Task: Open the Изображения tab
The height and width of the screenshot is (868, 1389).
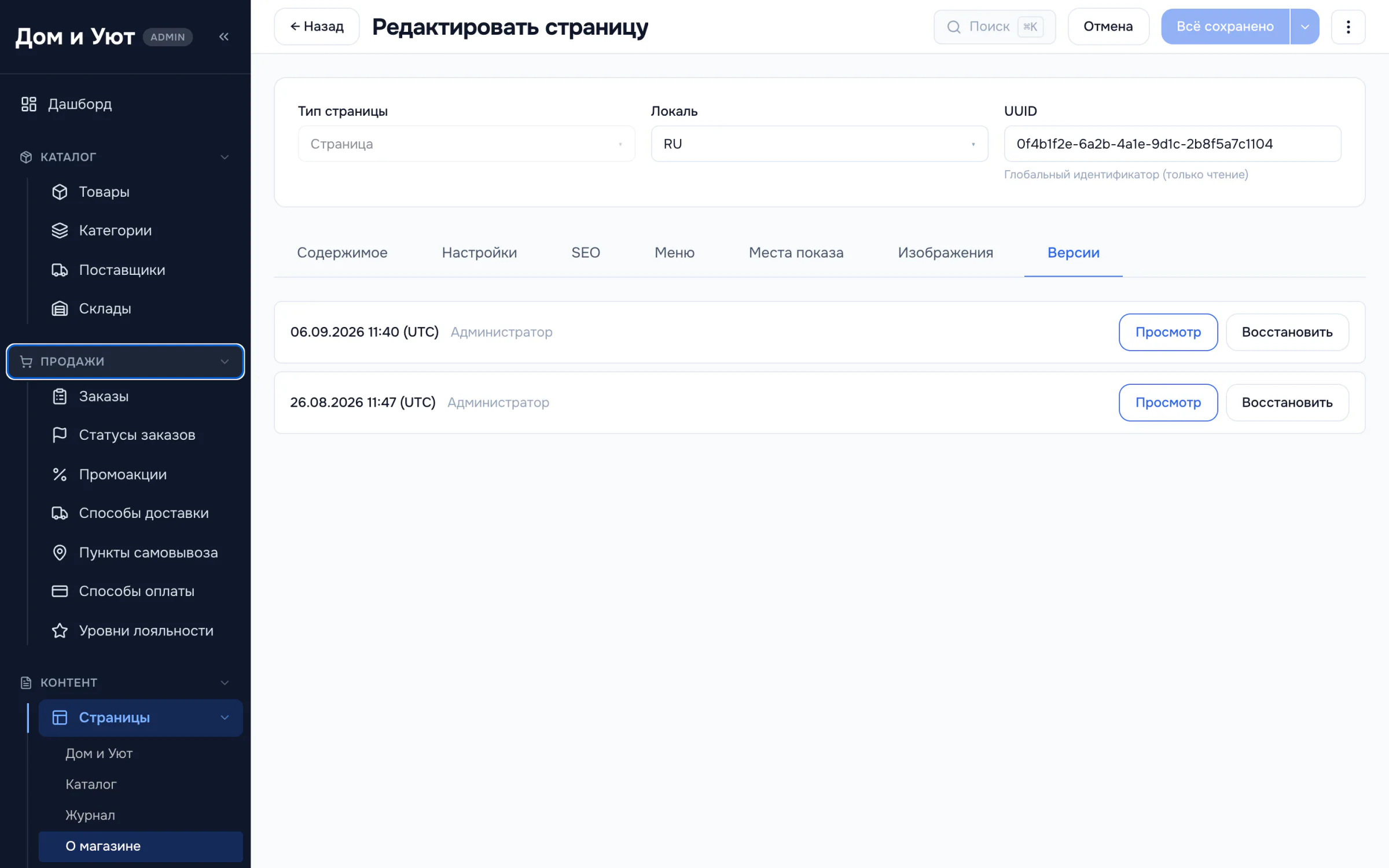Action: (945, 253)
